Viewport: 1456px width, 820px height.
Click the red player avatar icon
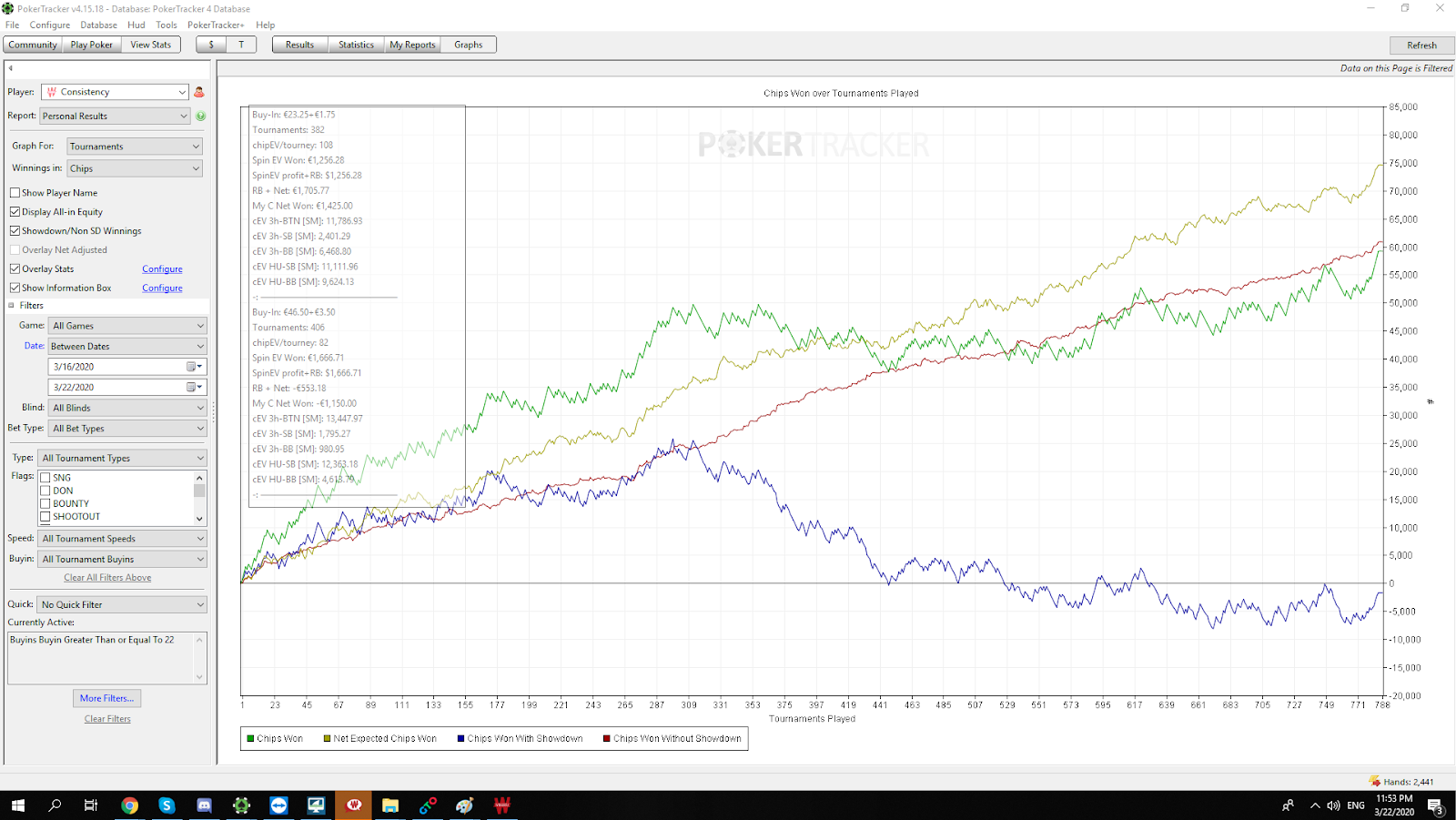point(199,92)
